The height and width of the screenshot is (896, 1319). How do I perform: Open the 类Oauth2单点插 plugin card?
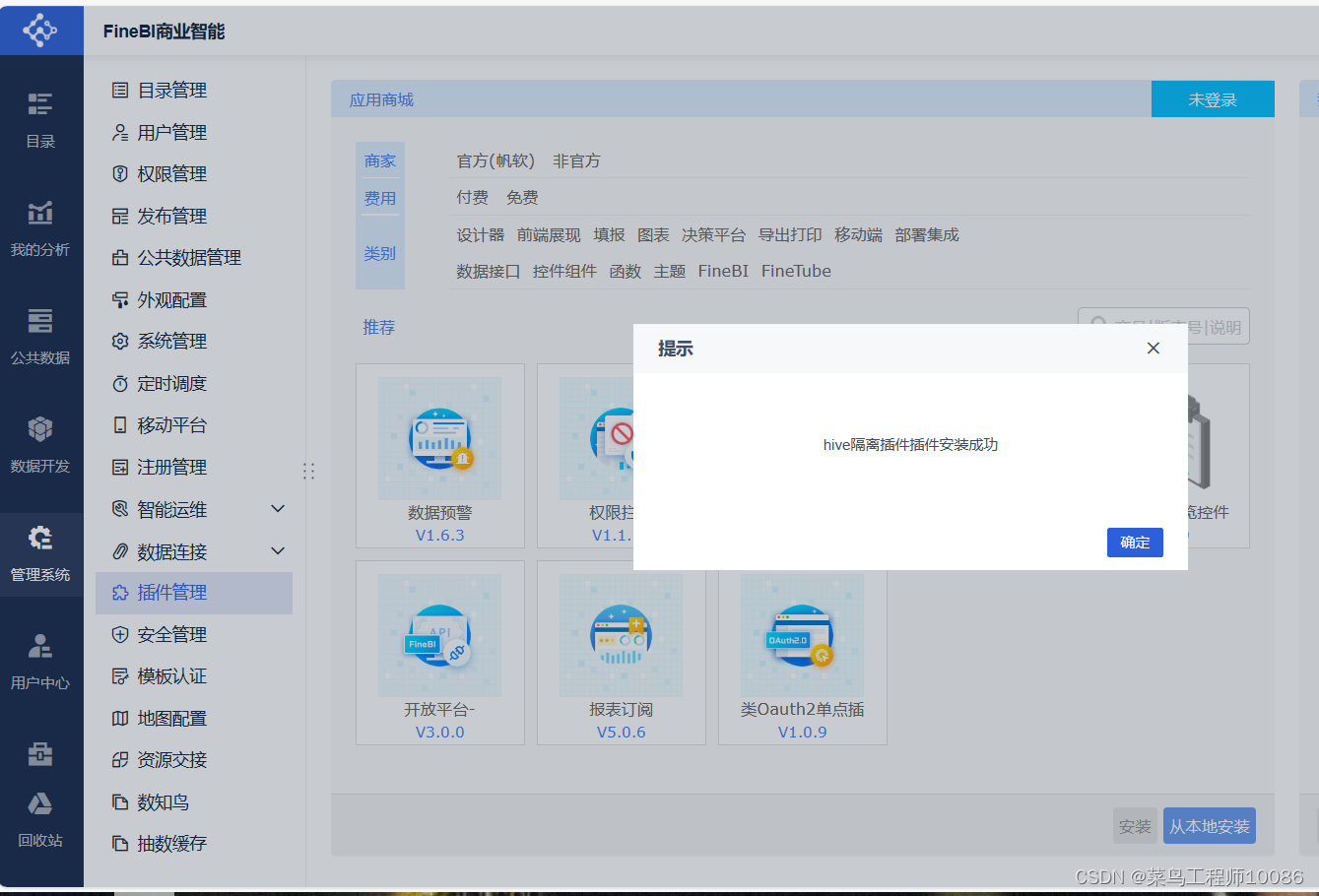pos(803,653)
